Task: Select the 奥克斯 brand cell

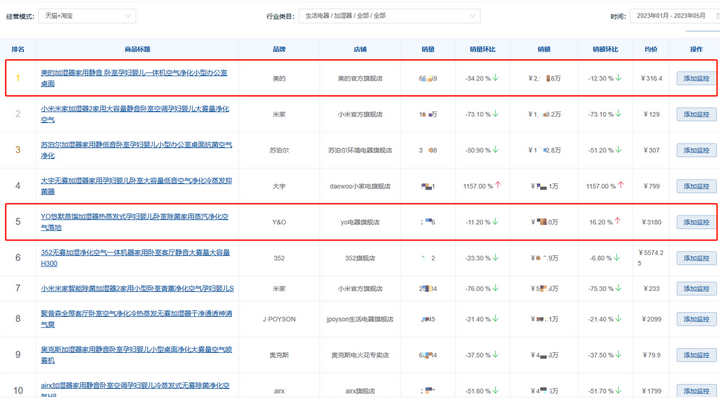Action: click(279, 355)
